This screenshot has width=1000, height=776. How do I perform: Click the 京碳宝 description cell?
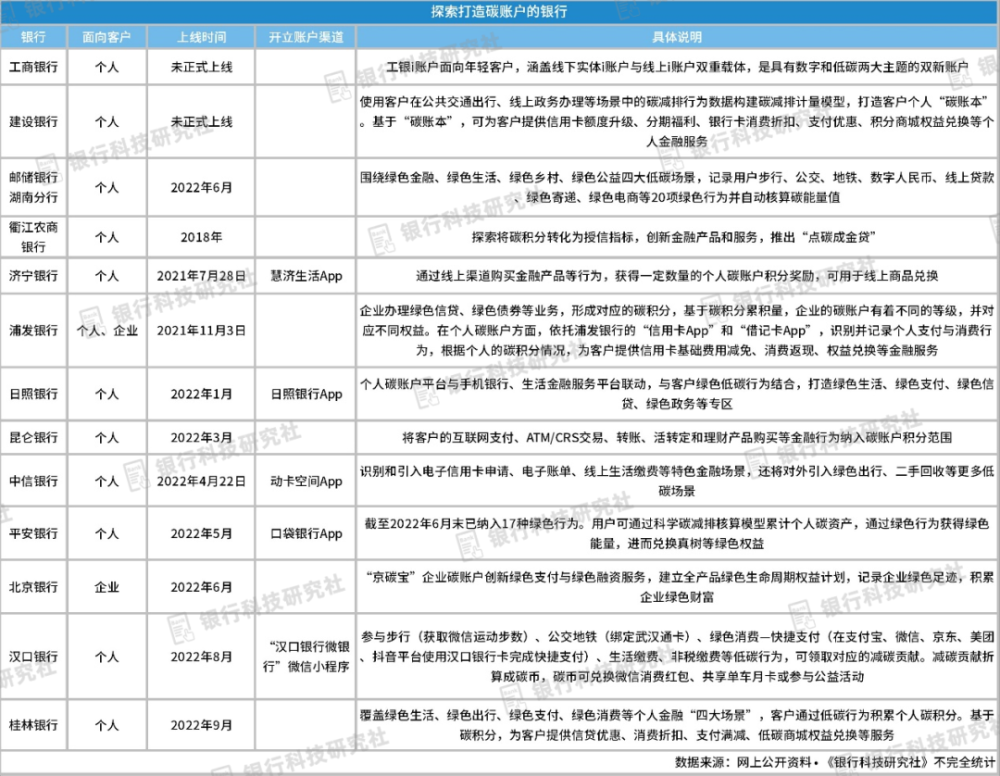click(x=677, y=587)
